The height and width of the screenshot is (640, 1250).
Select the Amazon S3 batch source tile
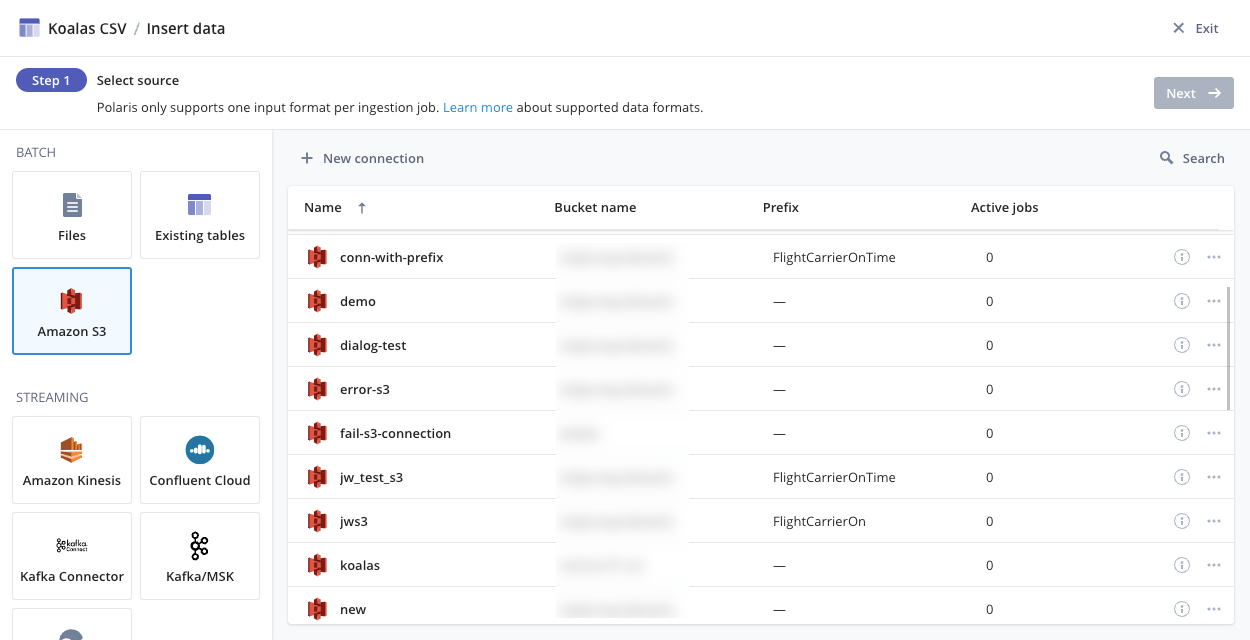coord(71,310)
